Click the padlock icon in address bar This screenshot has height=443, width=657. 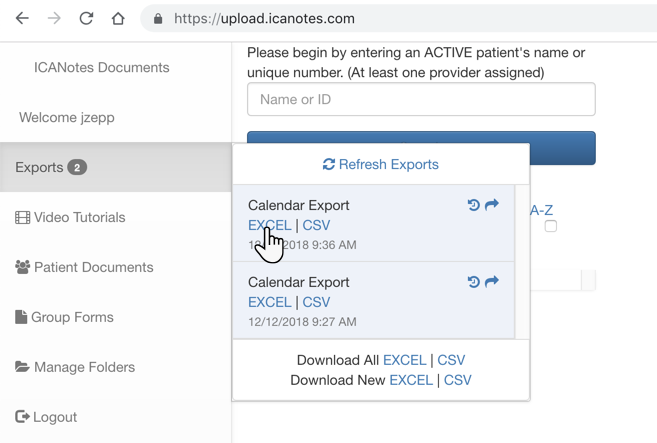pos(157,19)
